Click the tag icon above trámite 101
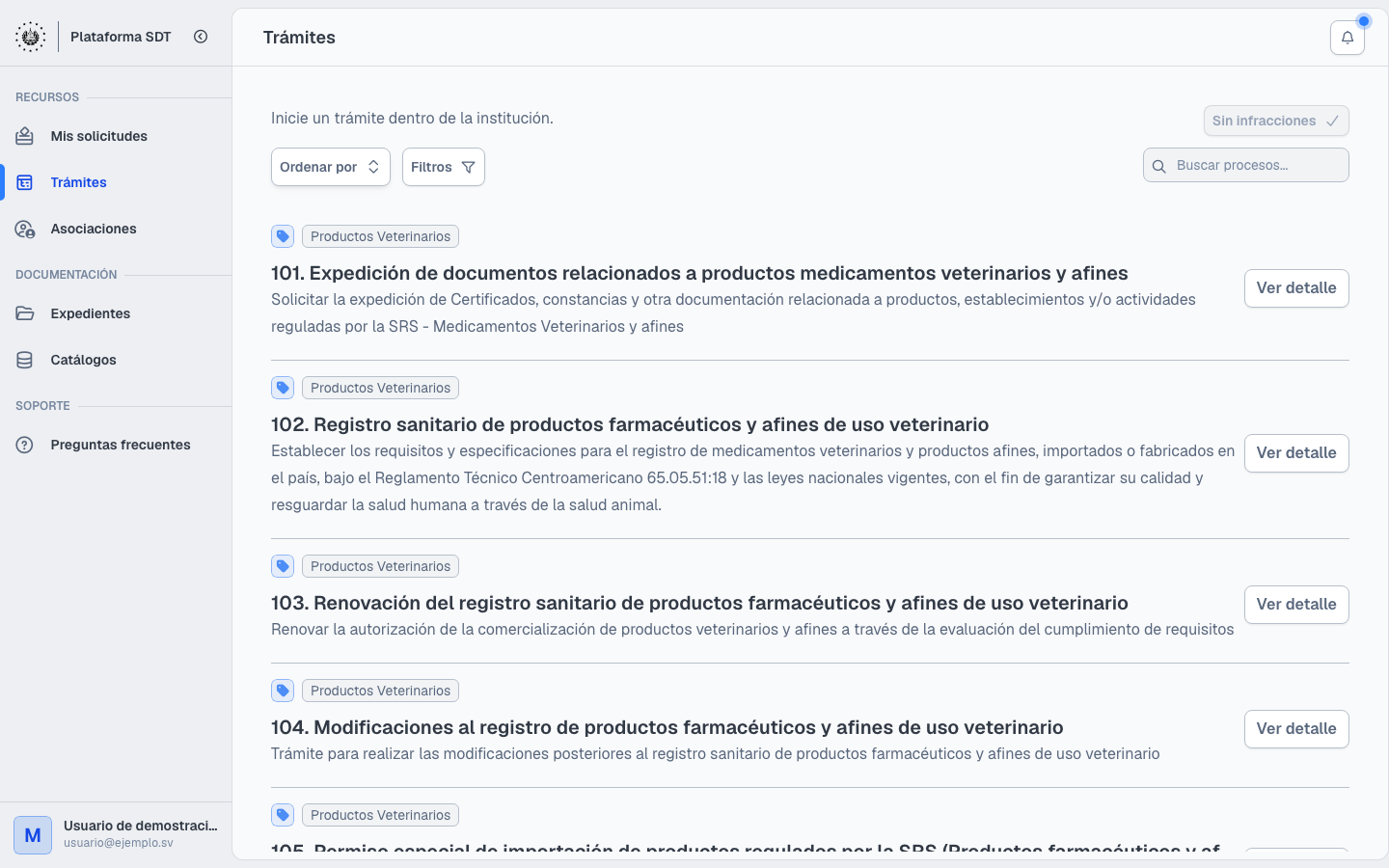1389x868 pixels. (283, 236)
